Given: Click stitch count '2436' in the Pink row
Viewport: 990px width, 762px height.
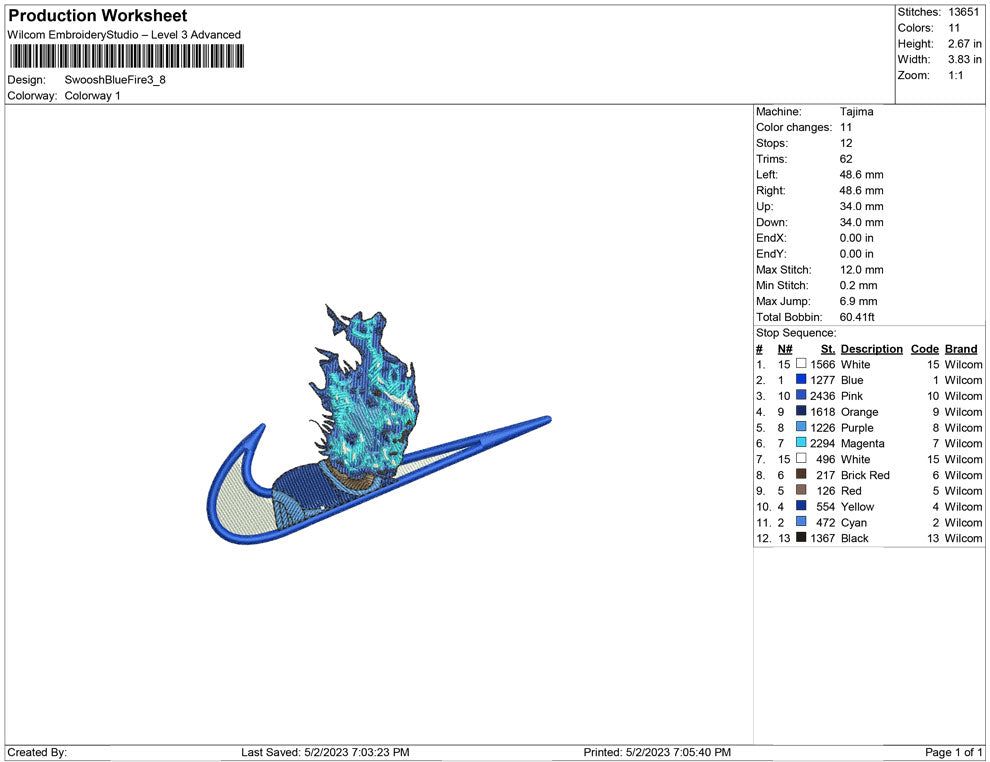Looking at the screenshot, I should [823, 396].
